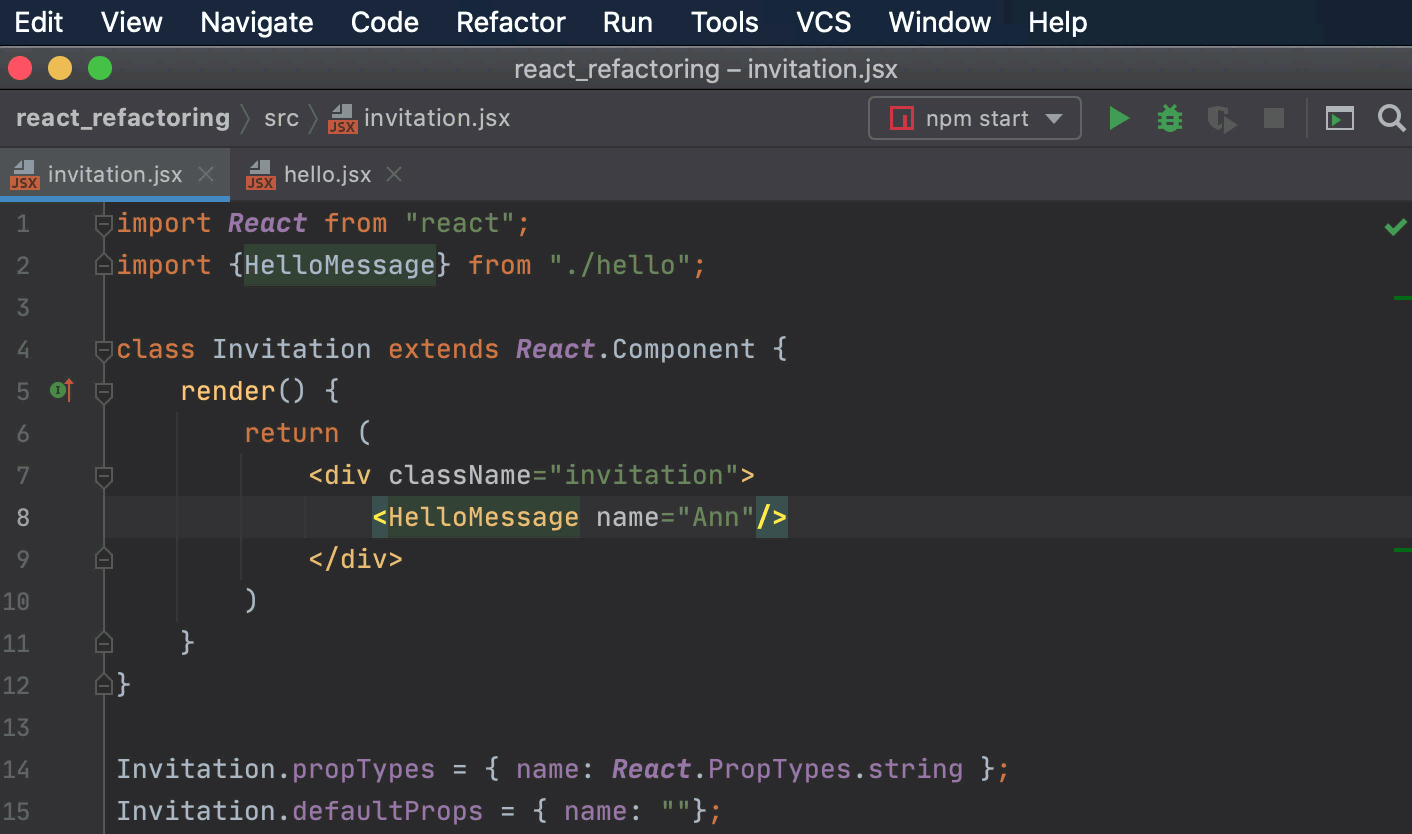Close the hello.jsx tab with its x
The image size is (1412, 834).
click(393, 173)
